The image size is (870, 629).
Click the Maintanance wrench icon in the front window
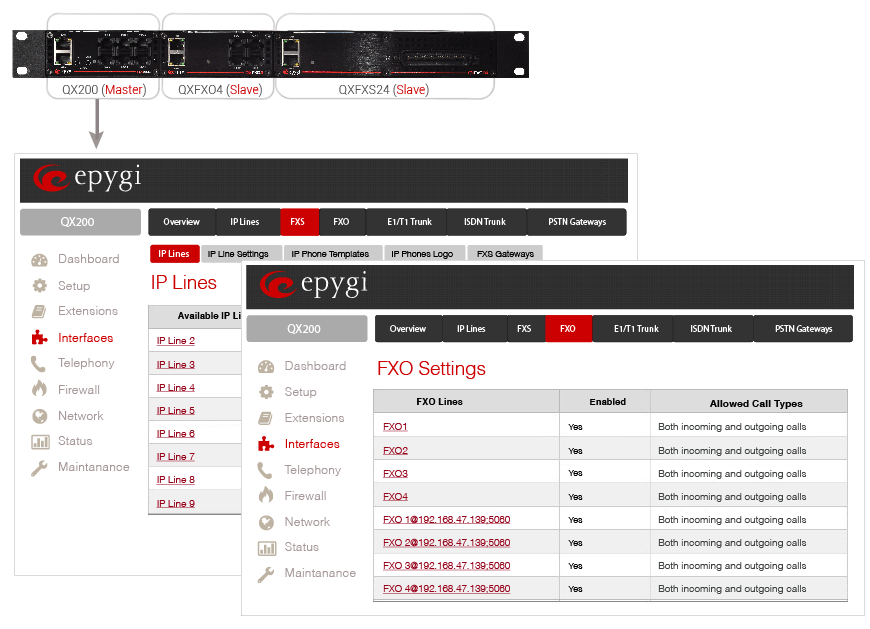(x=266, y=574)
